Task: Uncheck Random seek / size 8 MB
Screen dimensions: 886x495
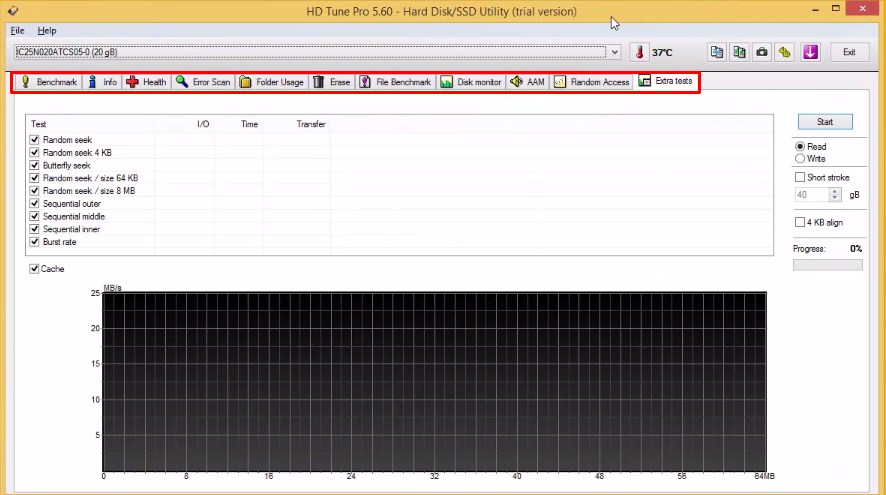Action: (x=34, y=191)
